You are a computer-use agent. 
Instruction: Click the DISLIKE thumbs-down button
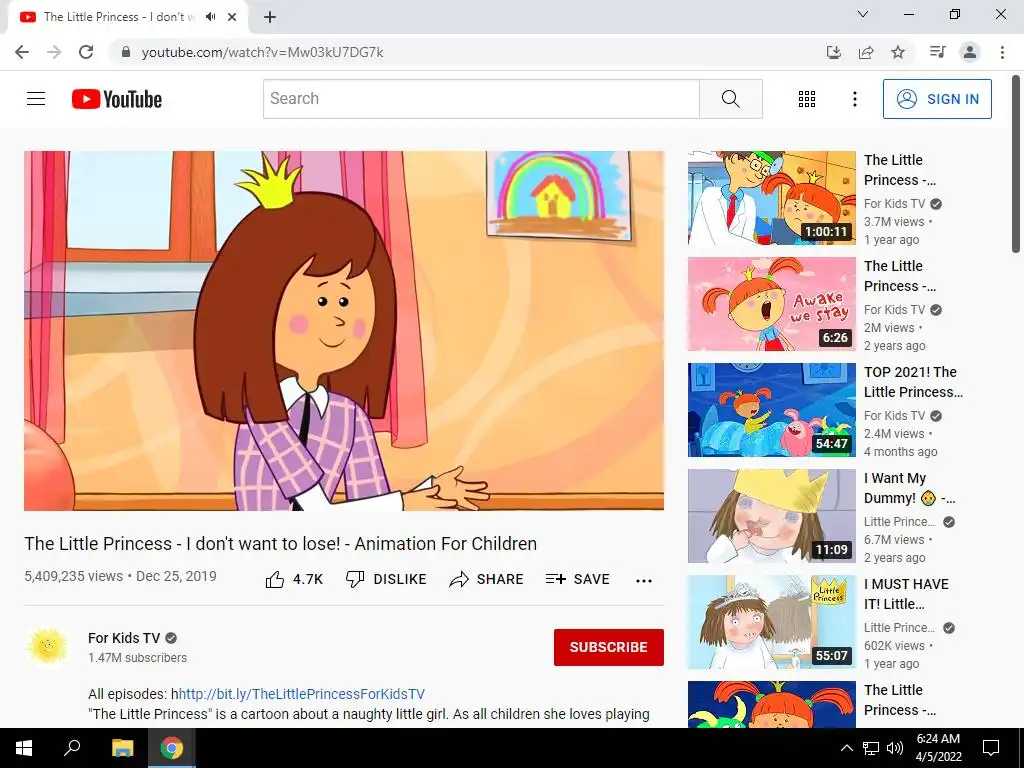(x=386, y=579)
